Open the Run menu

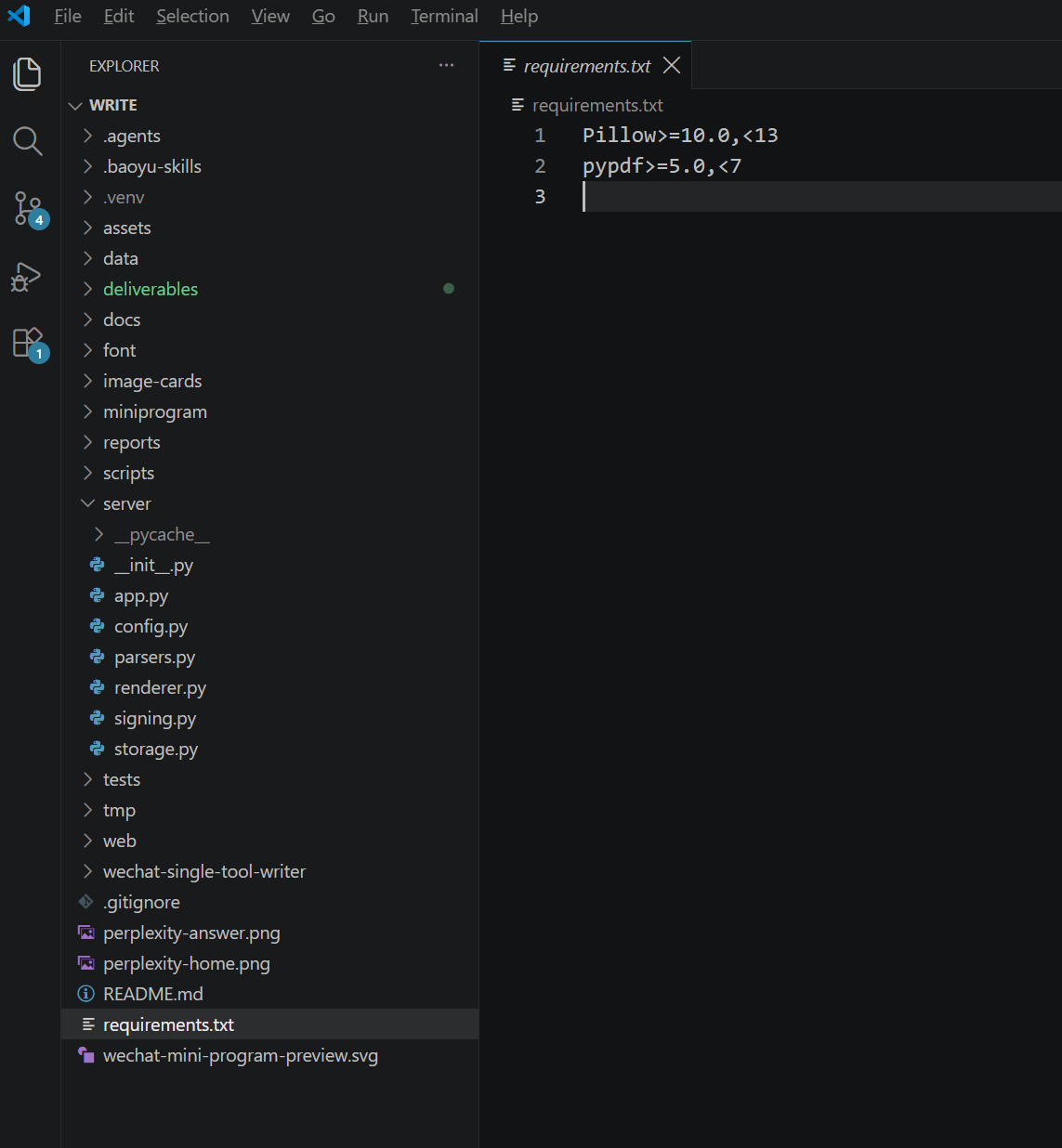pos(373,16)
